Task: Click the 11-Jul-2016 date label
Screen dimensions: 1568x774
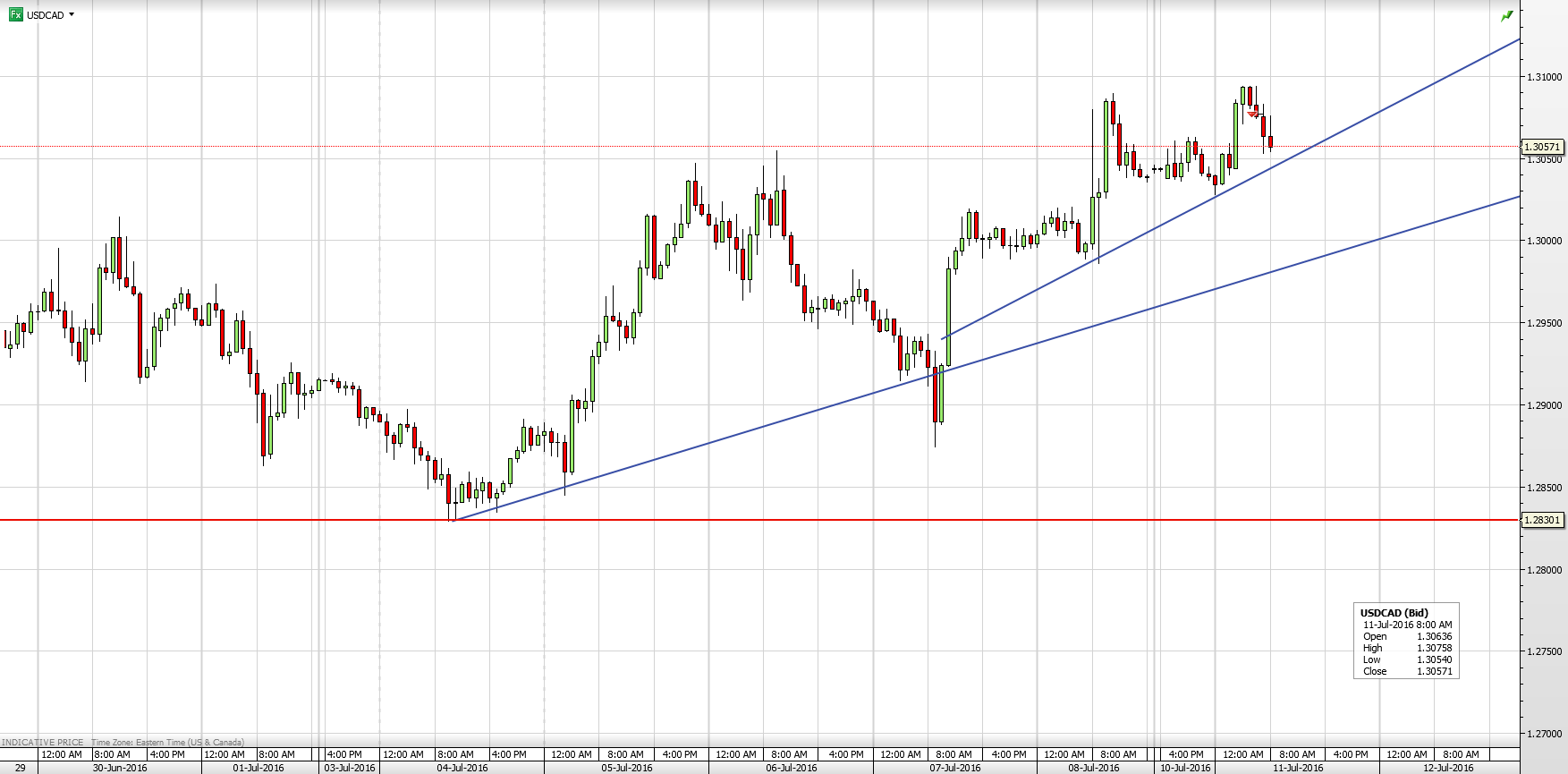Action: (1298, 768)
